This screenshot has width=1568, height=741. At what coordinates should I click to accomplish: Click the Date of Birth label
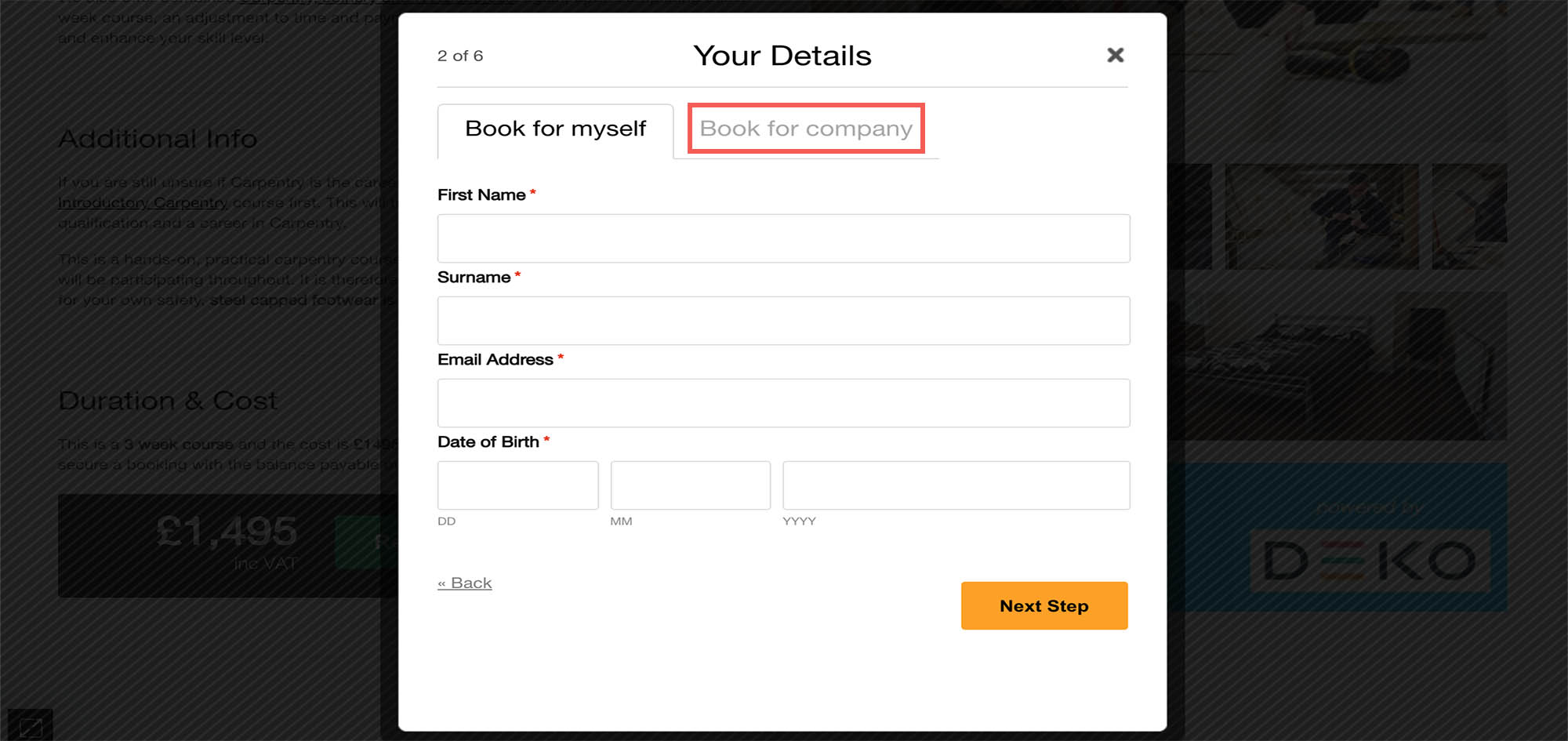(x=488, y=442)
